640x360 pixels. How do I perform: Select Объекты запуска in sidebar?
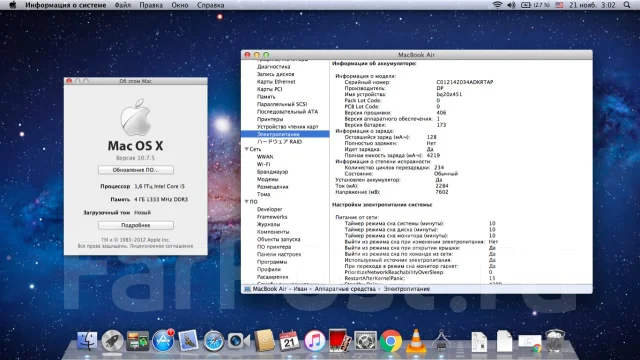click(278, 239)
